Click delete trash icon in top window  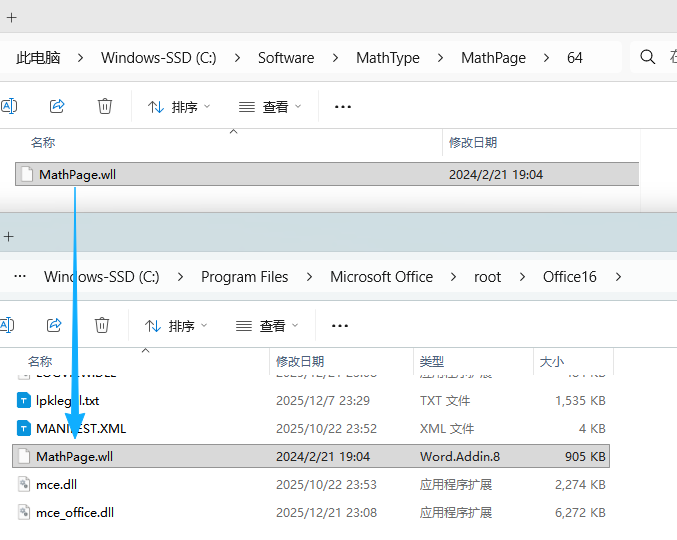click(105, 106)
